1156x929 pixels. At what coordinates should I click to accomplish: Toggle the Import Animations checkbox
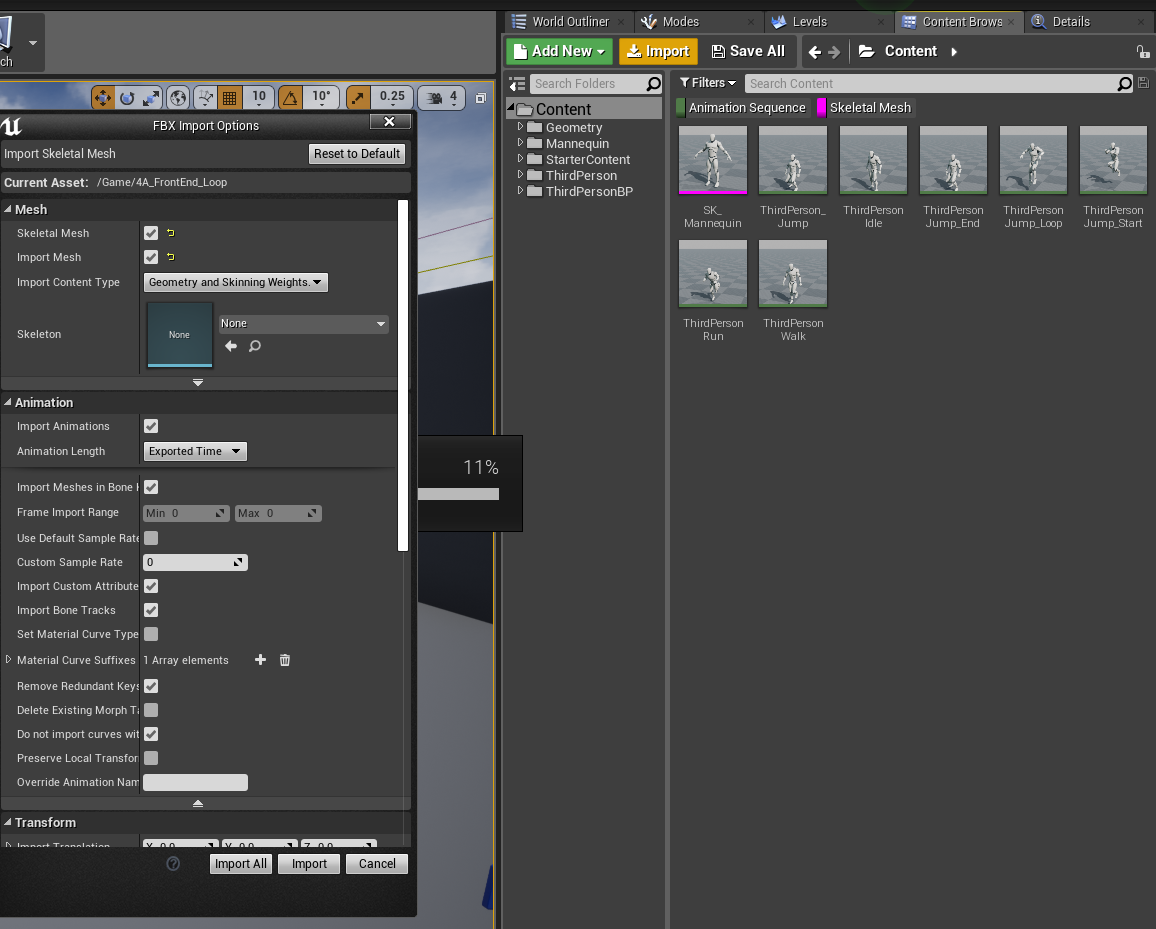coord(151,426)
